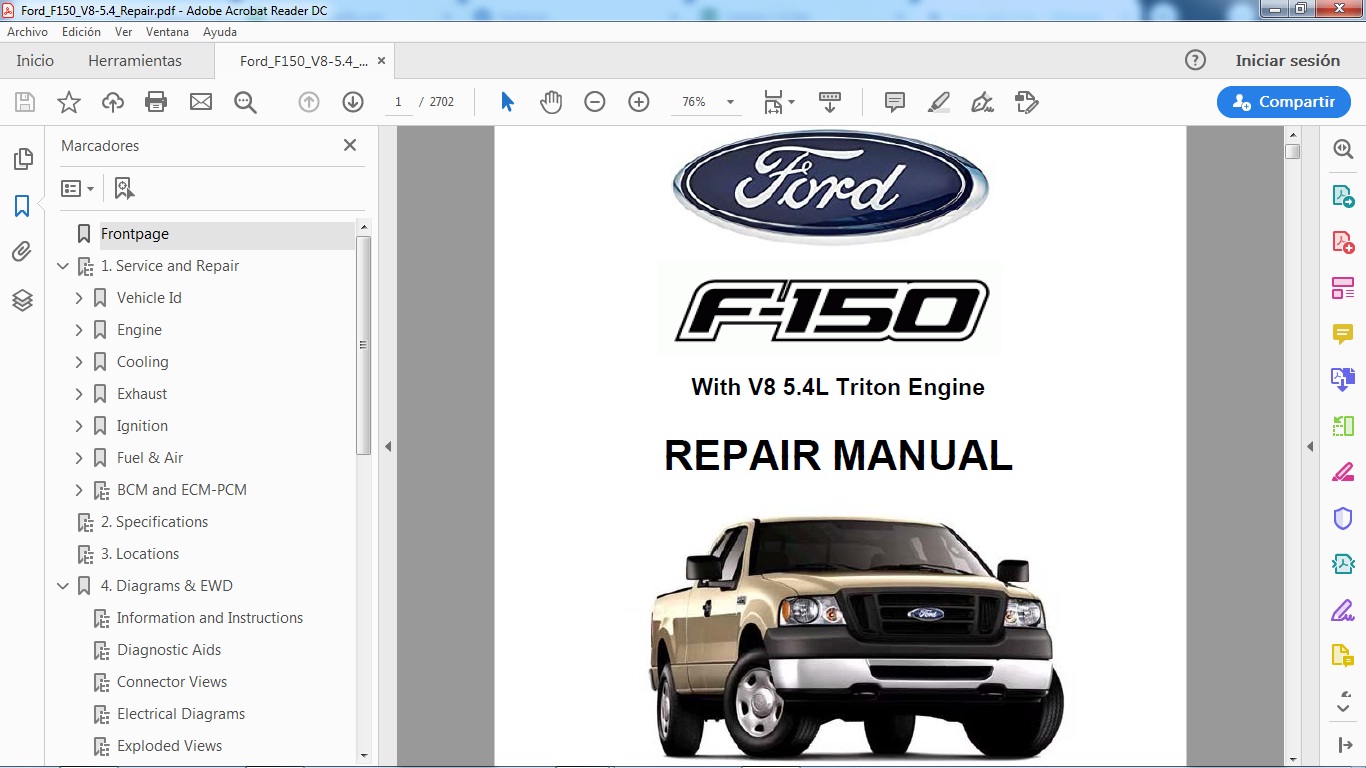Expand the Engine bookmark

point(79,330)
